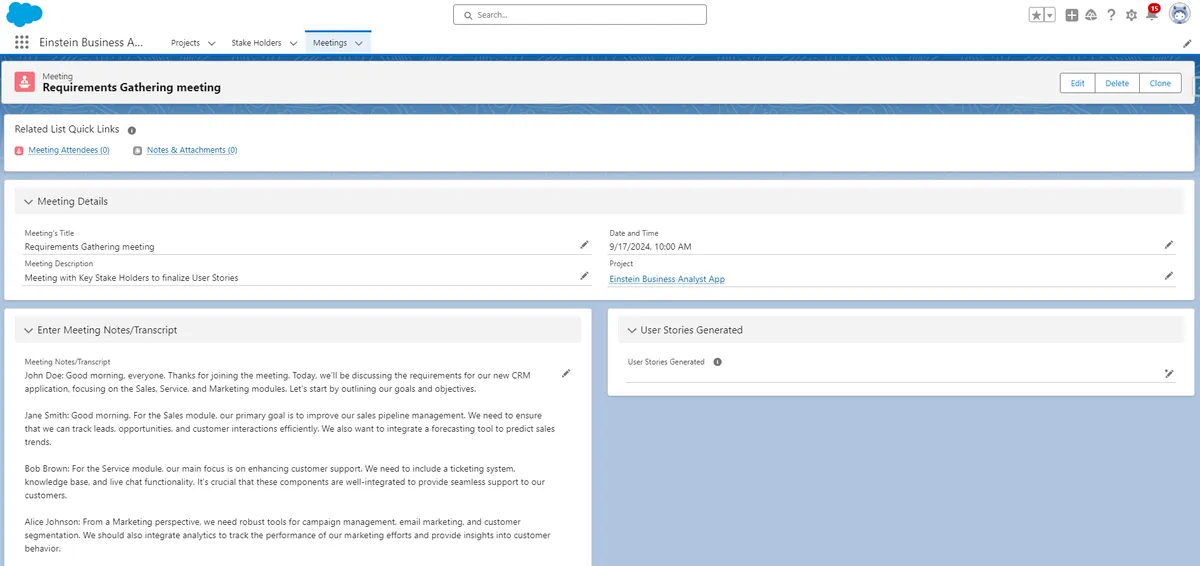Click the date value 9/17/2024, 10:00 AM
The height and width of the screenshot is (566, 1200).
[650, 247]
